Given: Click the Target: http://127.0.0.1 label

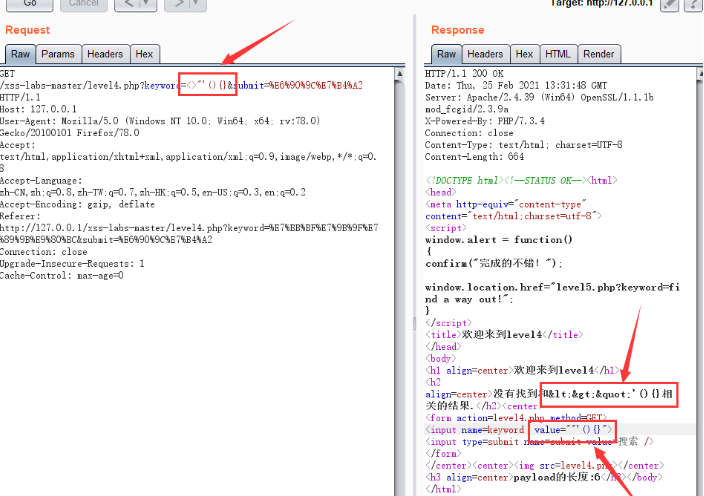Looking at the screenshot, I should [x=602, y=4].
